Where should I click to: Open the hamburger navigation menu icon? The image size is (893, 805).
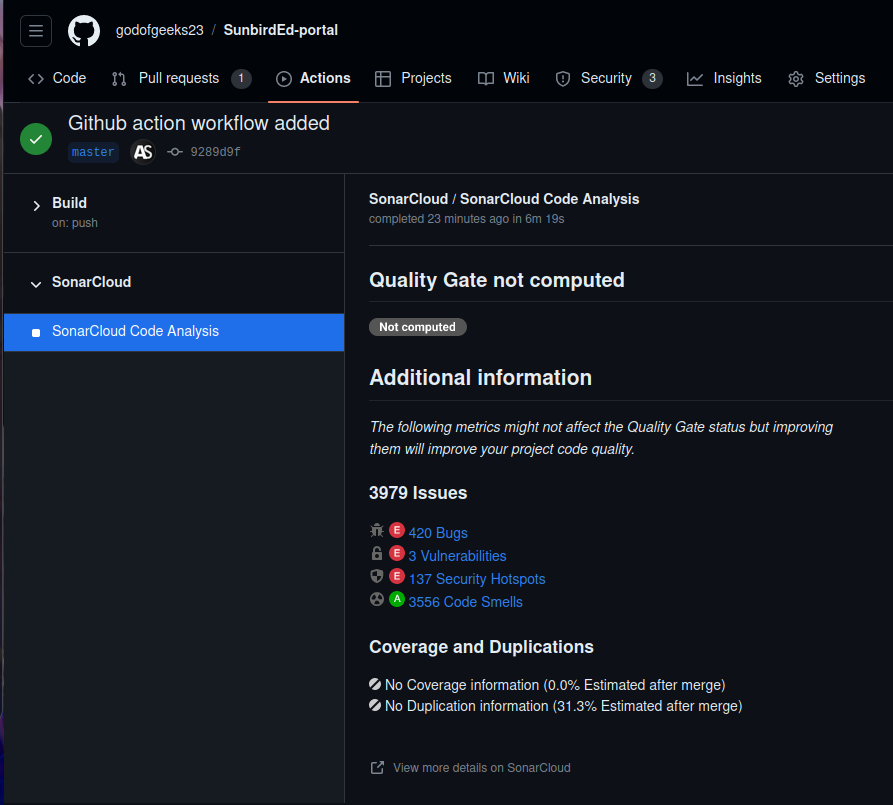[35, 30]
